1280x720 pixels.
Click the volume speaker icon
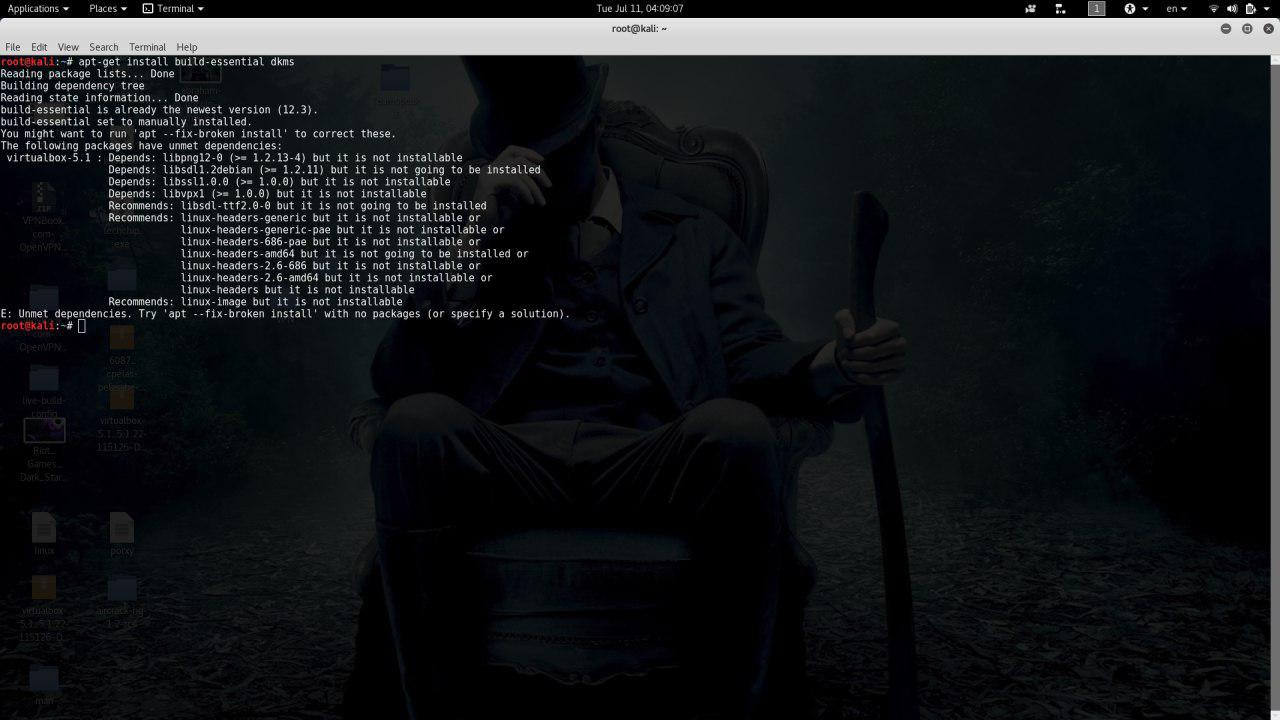point(1232,9)
